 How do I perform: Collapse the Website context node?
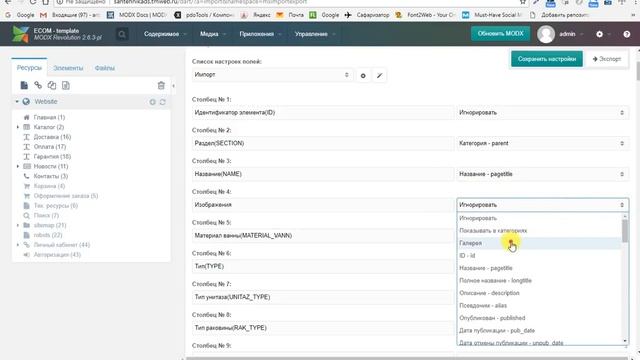[x=17, y=102]
